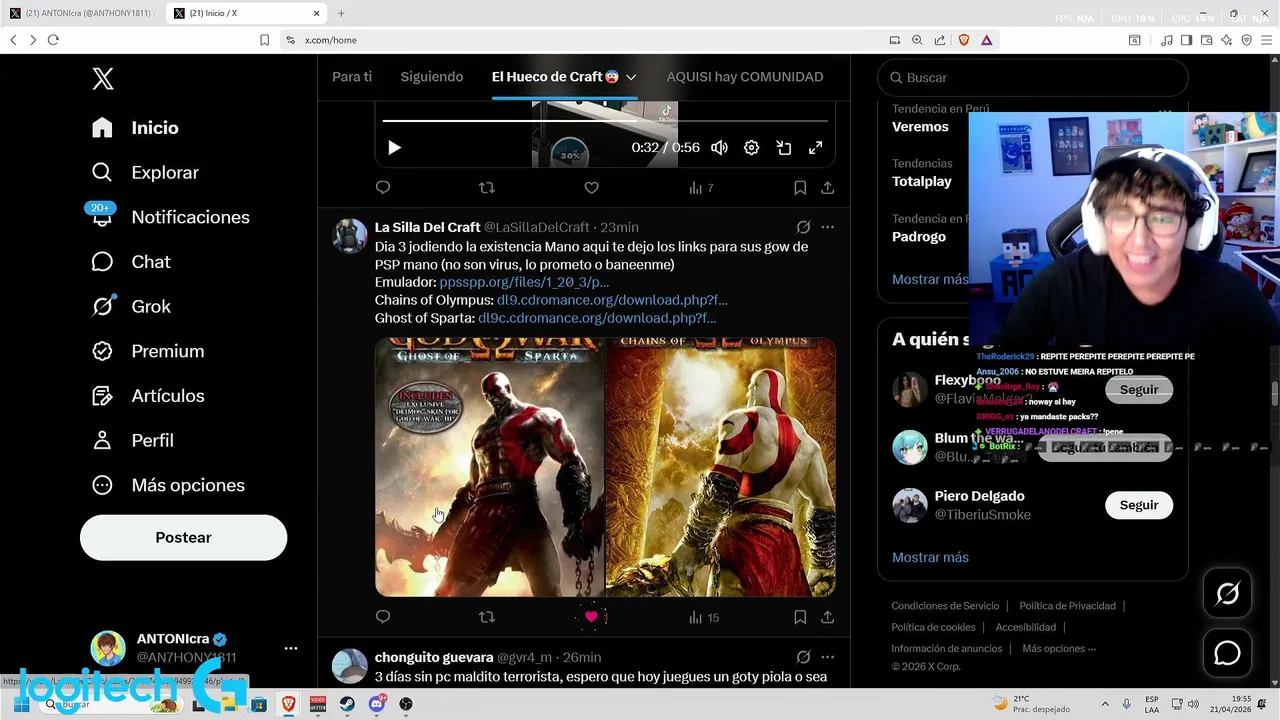1280x720 pixels.
Task: Open ANTONIcra account menu dots
Action: click(x=291, y=648)
